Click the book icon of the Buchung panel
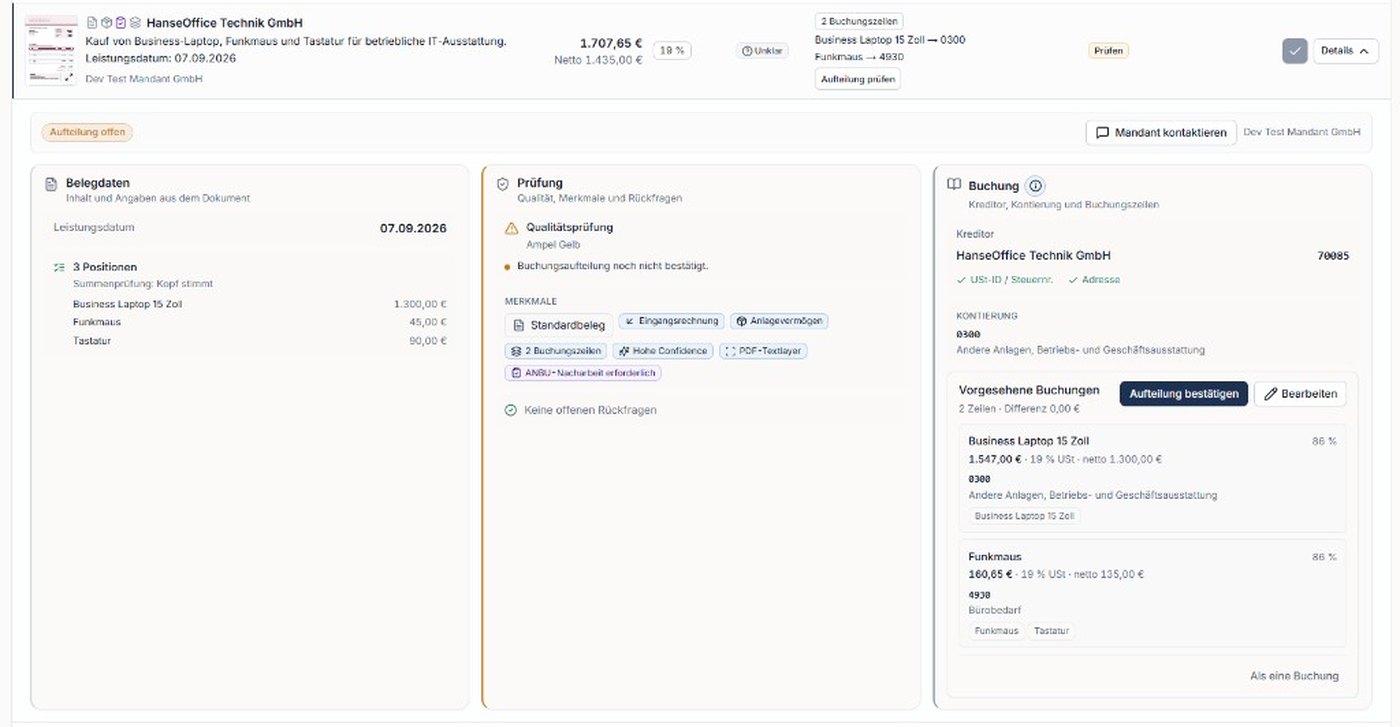Image resolution: width=1400 pixels, height=727 pixels. pos(954,185)
